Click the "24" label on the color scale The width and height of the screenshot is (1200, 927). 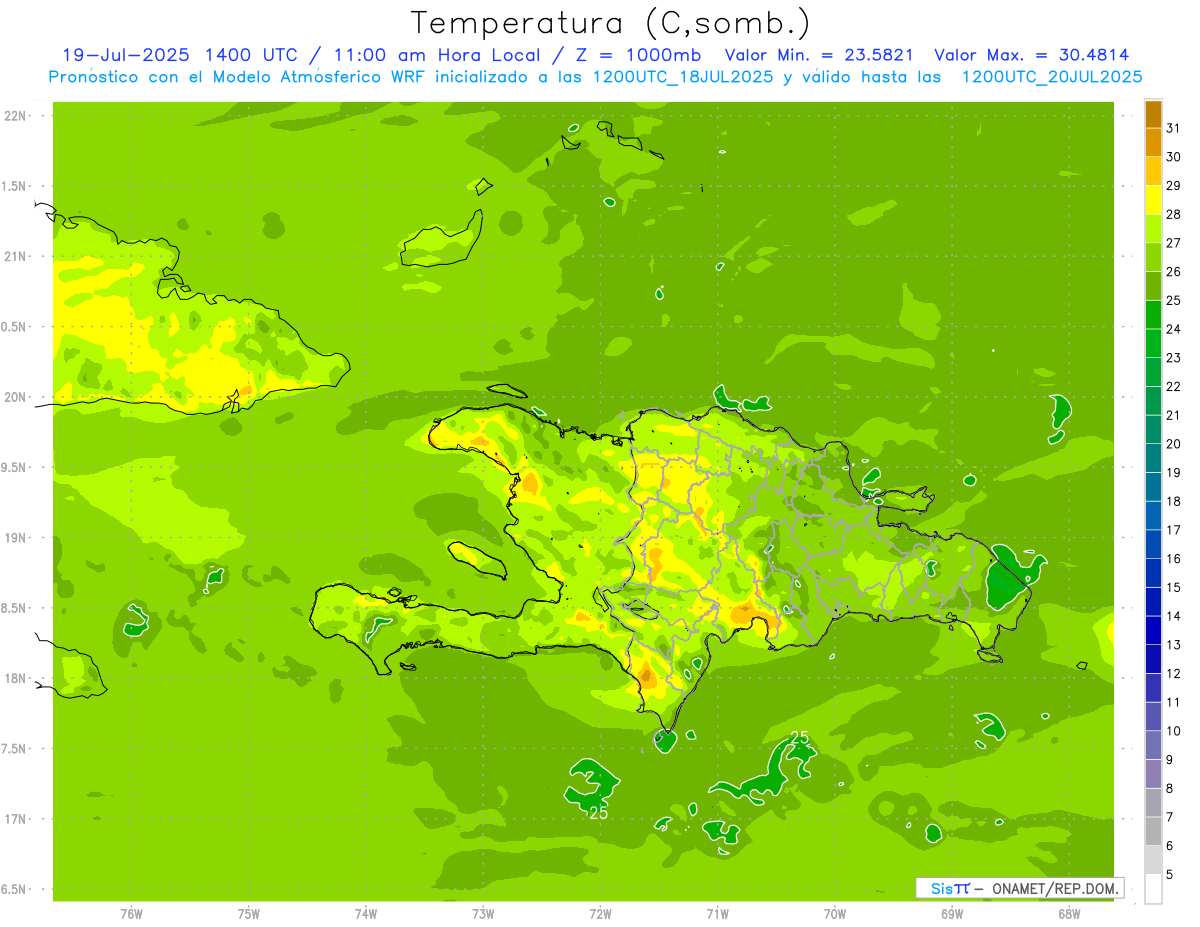coord(1173,329)
